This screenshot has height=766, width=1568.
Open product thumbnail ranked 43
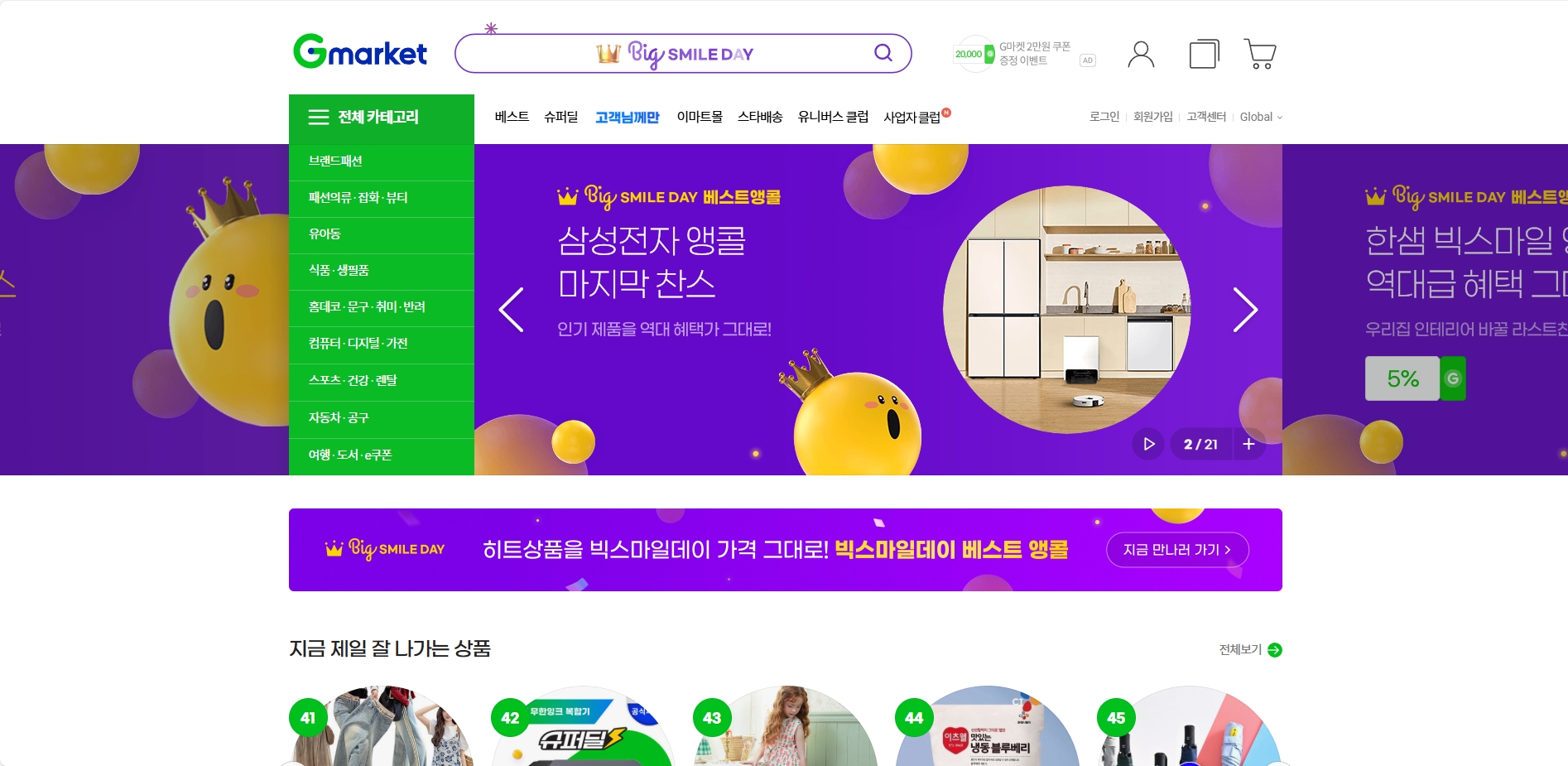click(x=786, y=725)
